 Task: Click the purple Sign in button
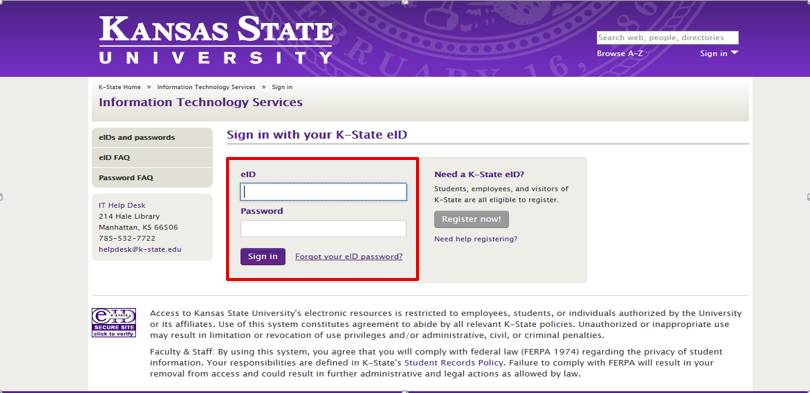[262, 257]
